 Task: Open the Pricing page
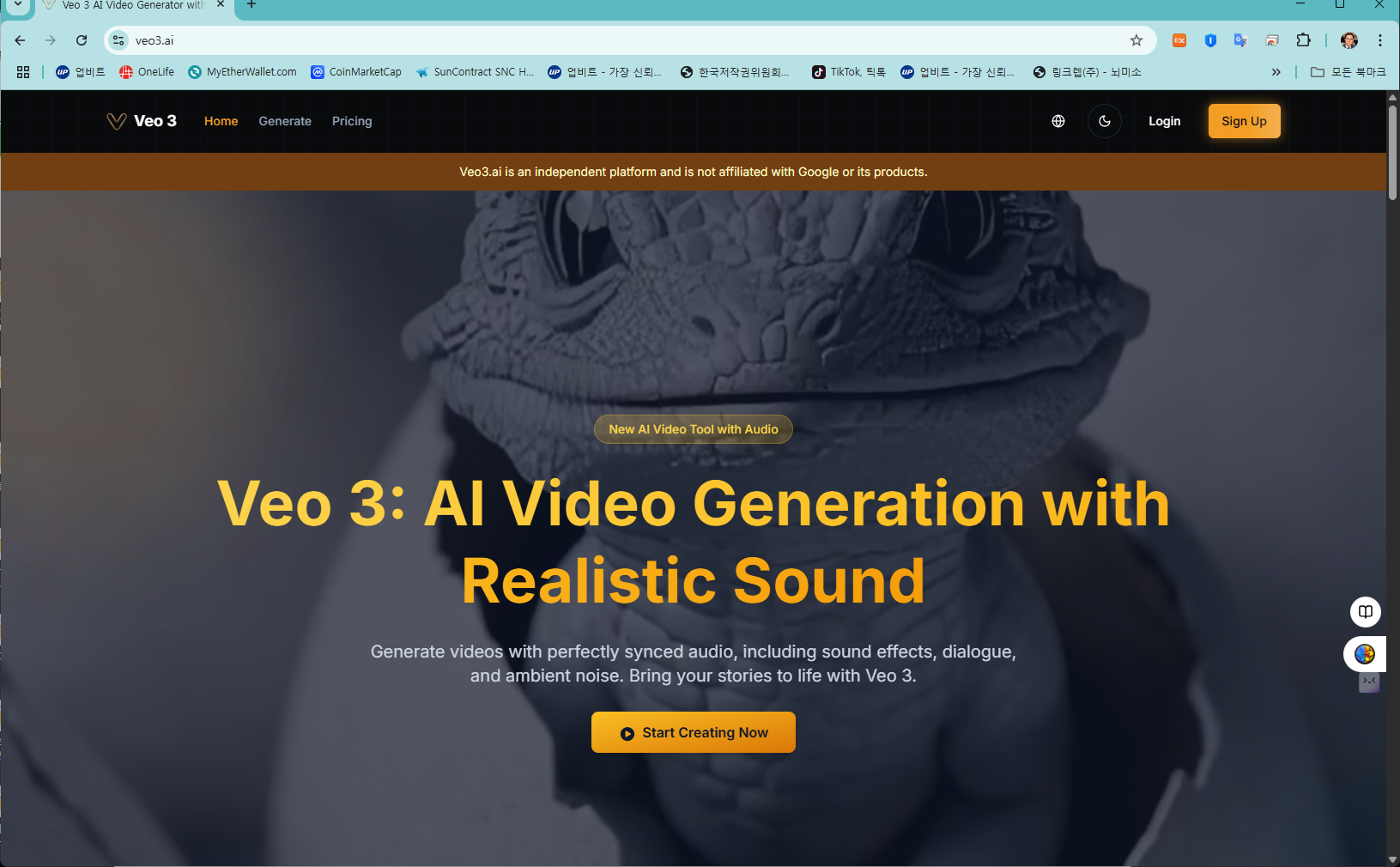point(352,121)
